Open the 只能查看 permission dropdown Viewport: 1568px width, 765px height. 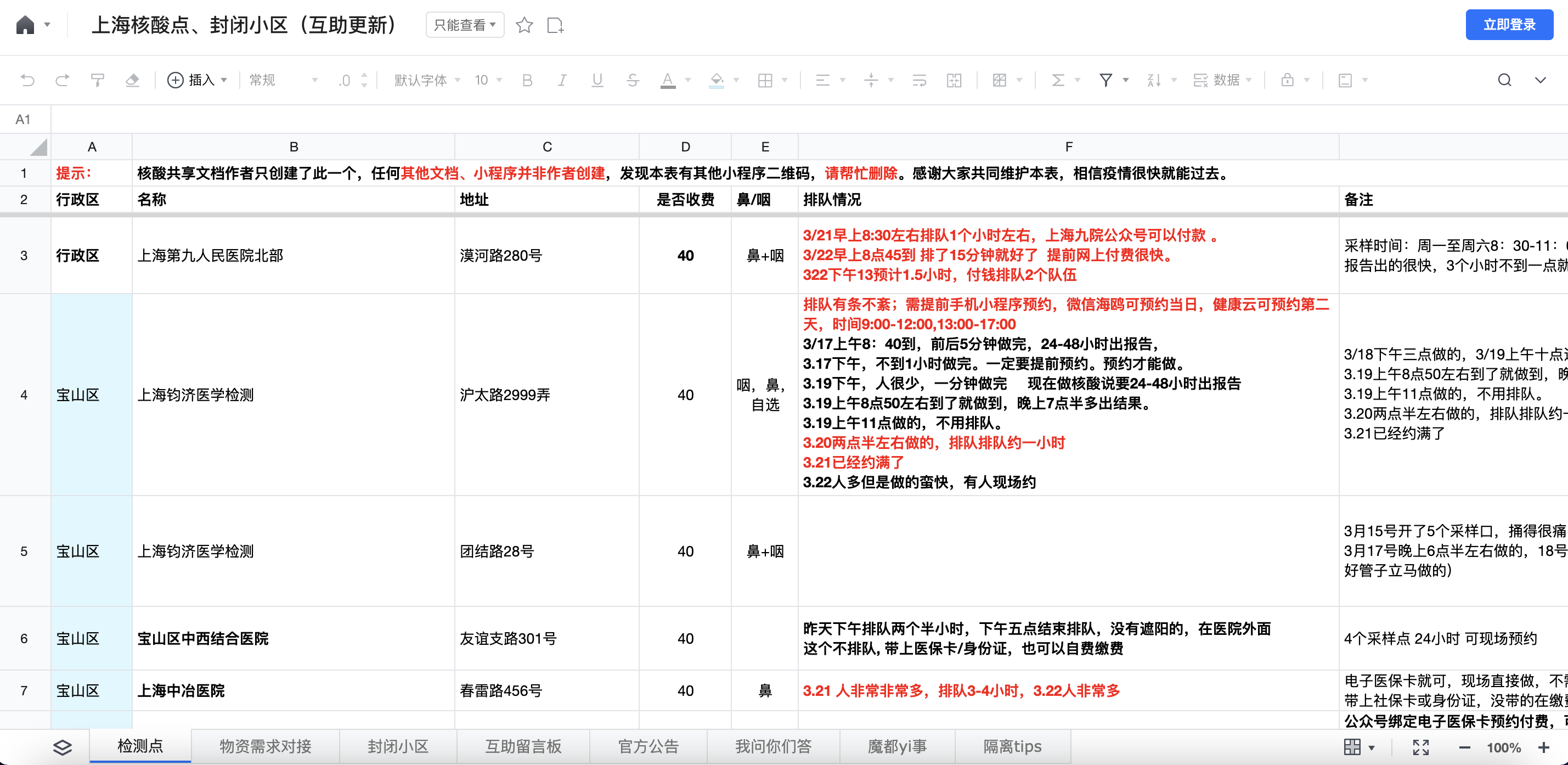pyautogui.click(x=465, y=25)
